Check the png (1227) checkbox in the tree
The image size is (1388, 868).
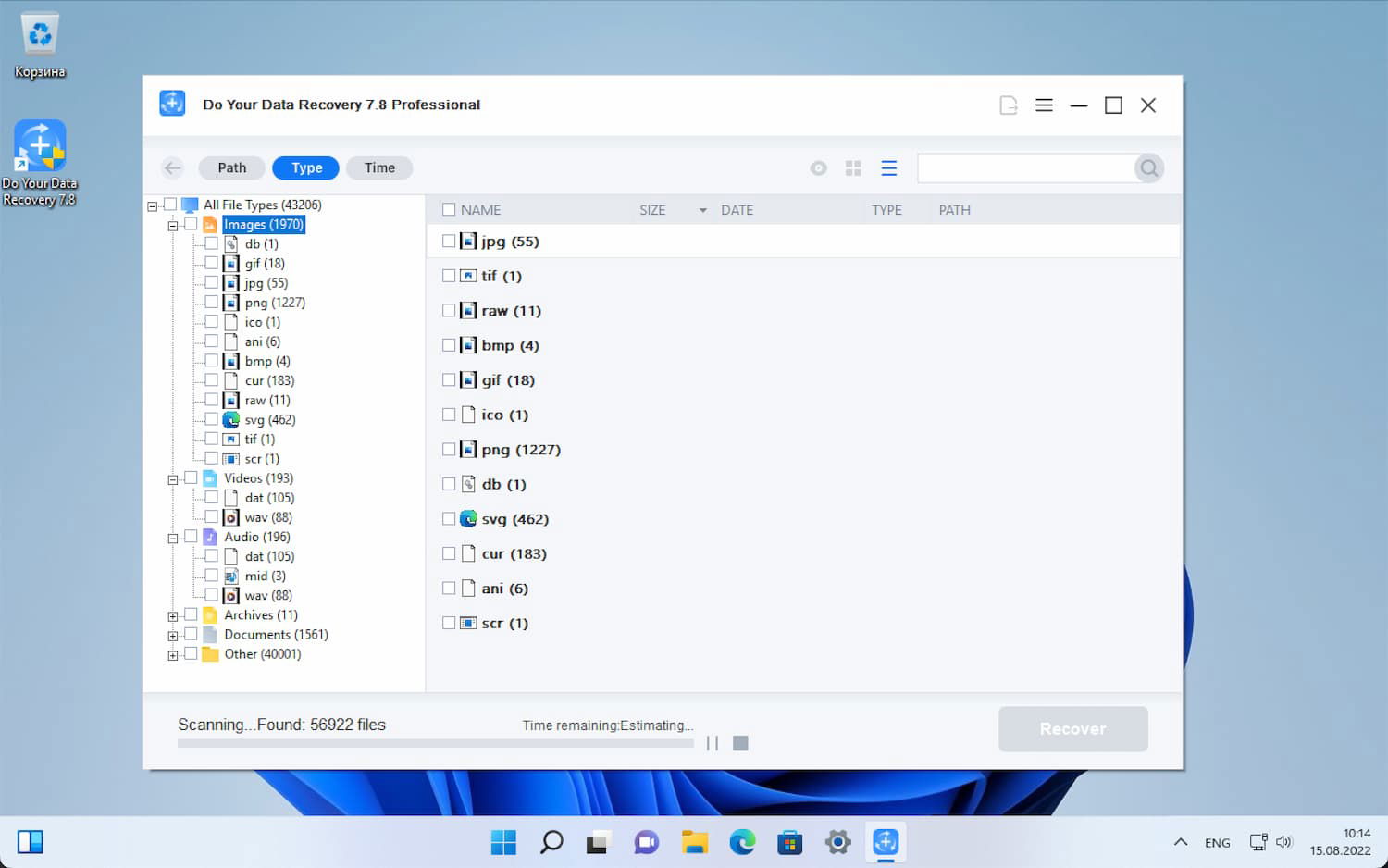tap(210, 302)
